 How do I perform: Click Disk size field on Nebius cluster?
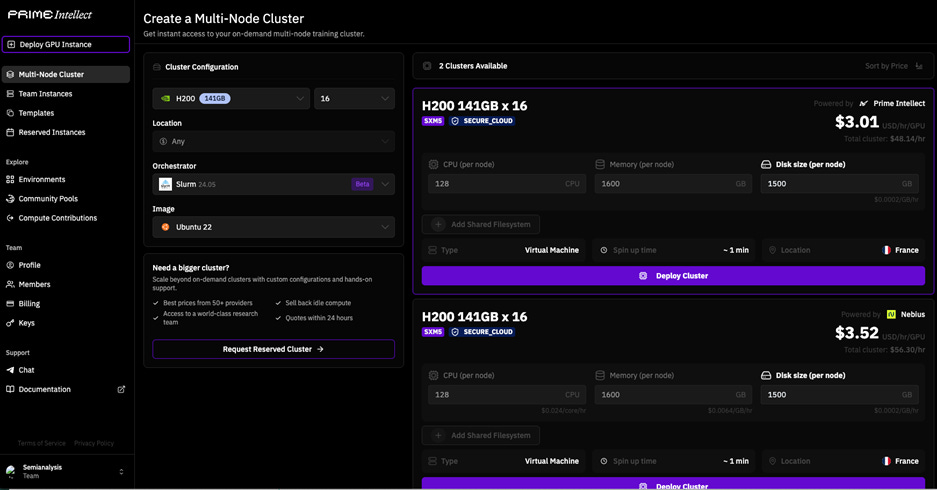tap(840, 395)
